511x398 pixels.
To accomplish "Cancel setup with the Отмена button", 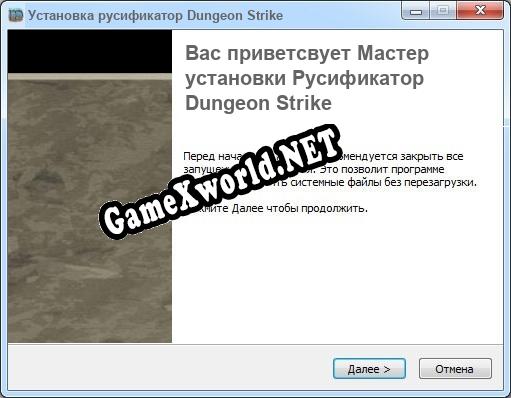I will point(455,369).
